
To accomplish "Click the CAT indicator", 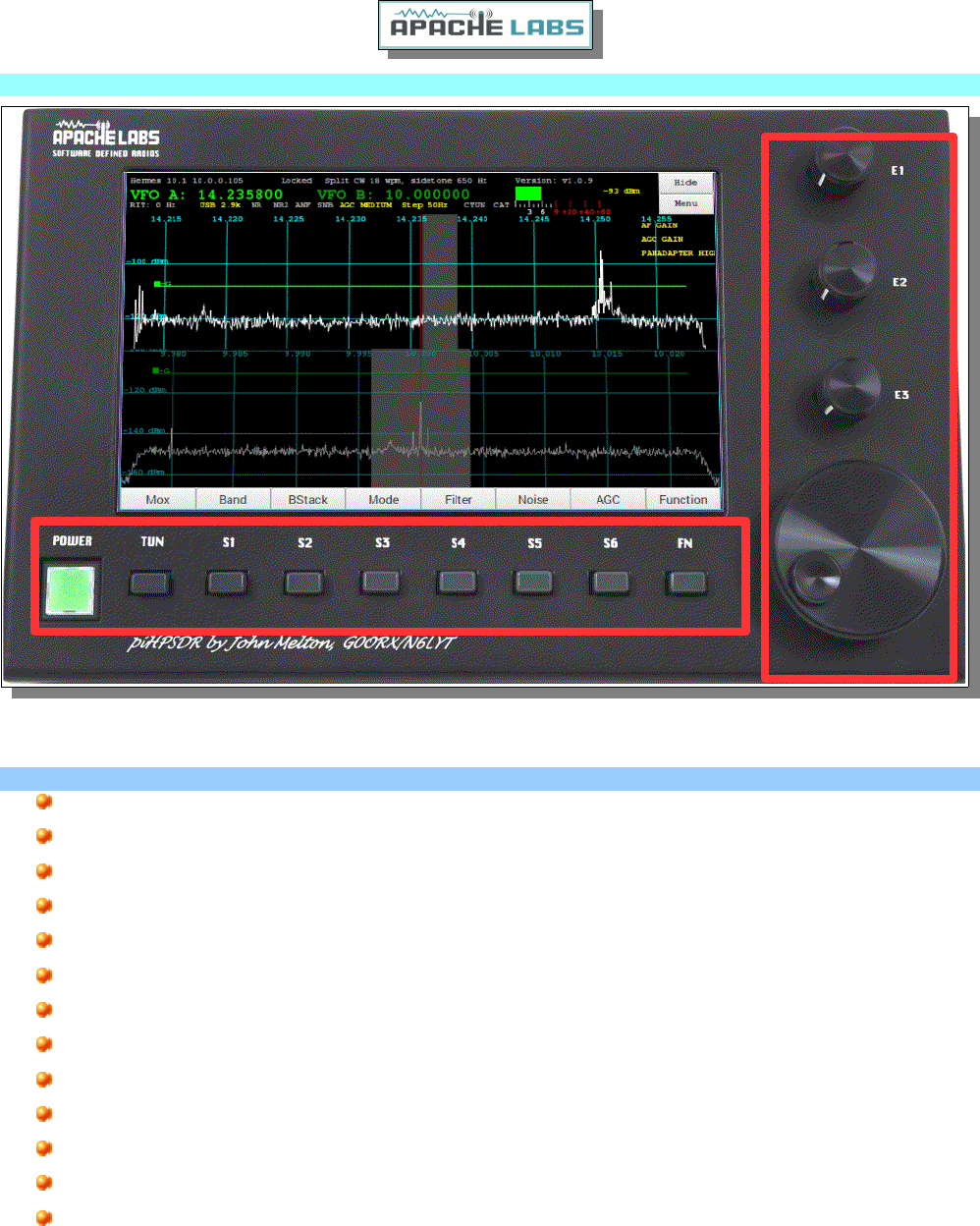I will pyautogui.click(x=502, y=205).
